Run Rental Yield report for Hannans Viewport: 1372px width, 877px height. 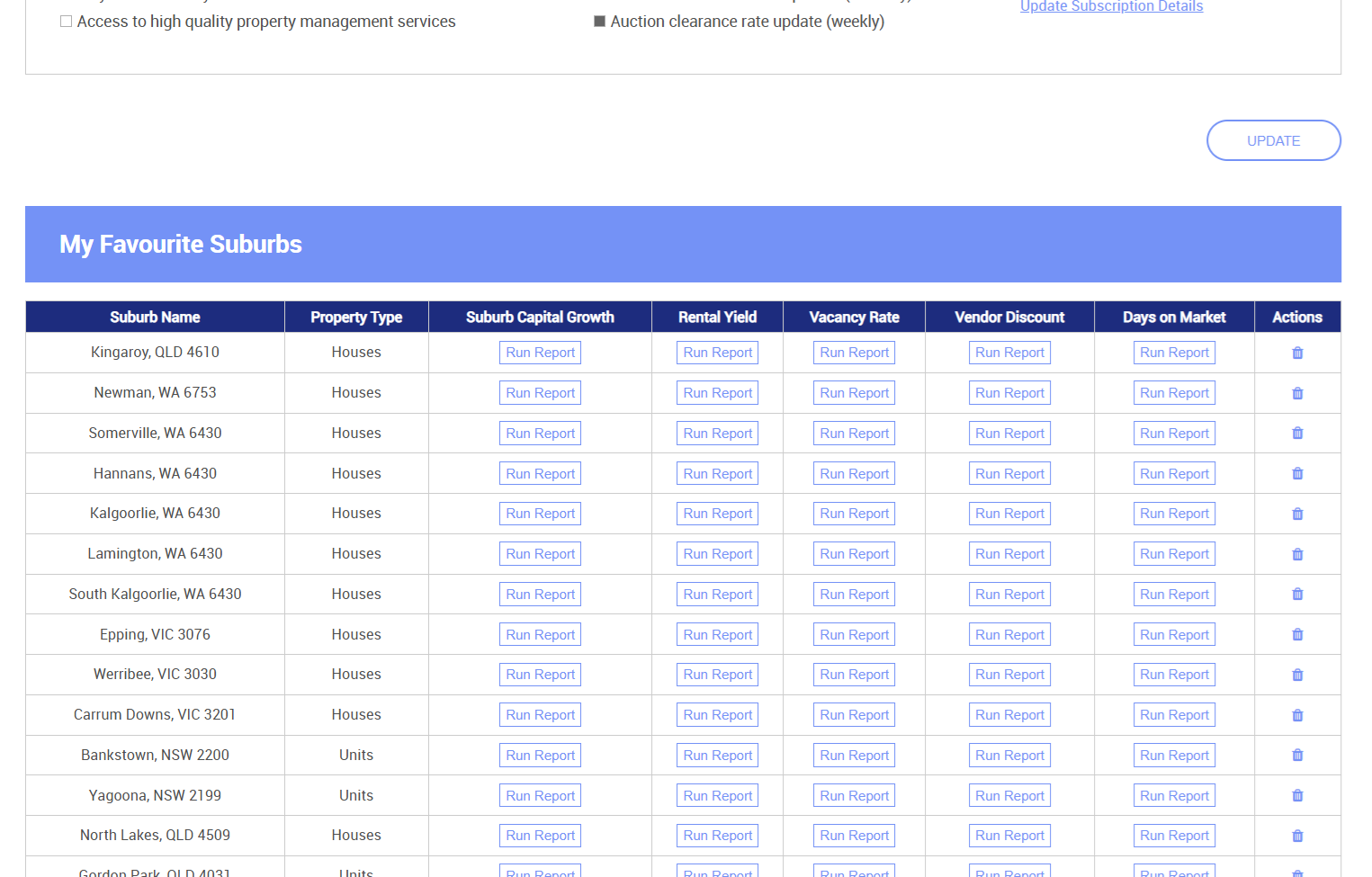tap(717, 474)
